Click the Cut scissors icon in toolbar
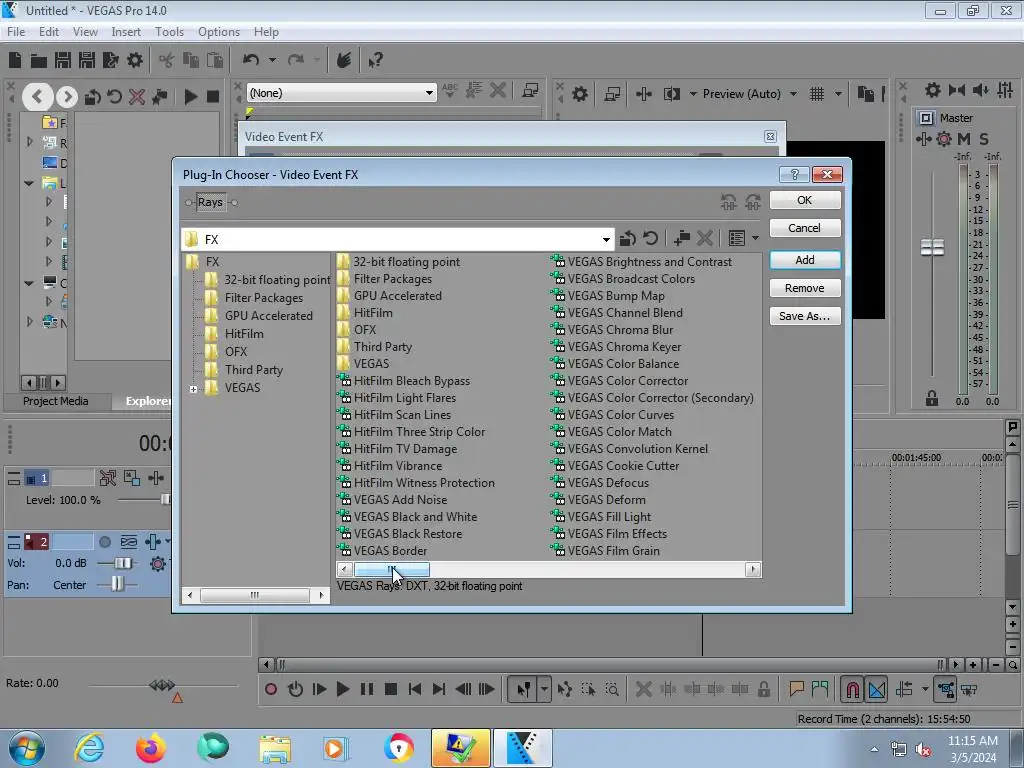1024x768 pixels. click(x=167, y=61)
